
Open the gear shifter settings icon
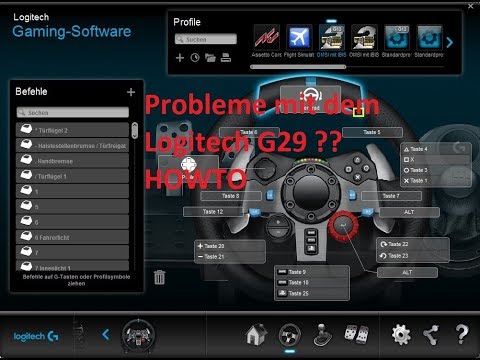coord(322,335)
